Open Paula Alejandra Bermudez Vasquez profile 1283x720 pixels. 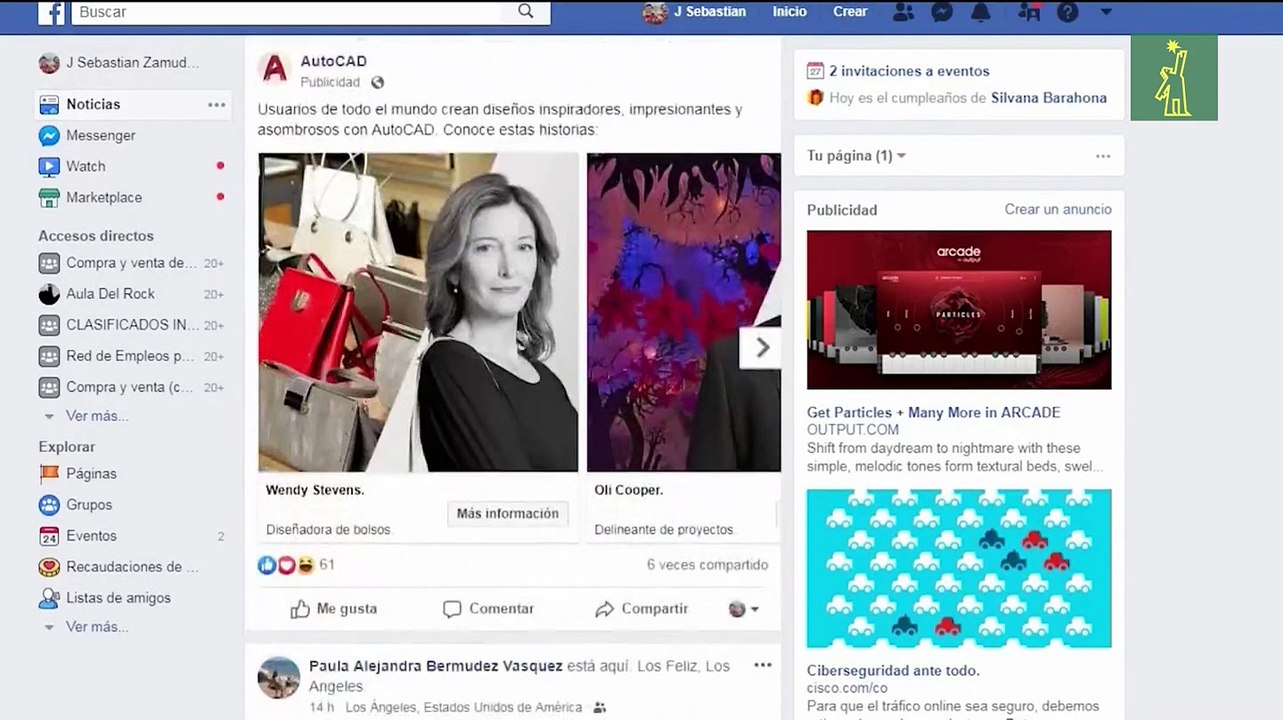(436, 666)
